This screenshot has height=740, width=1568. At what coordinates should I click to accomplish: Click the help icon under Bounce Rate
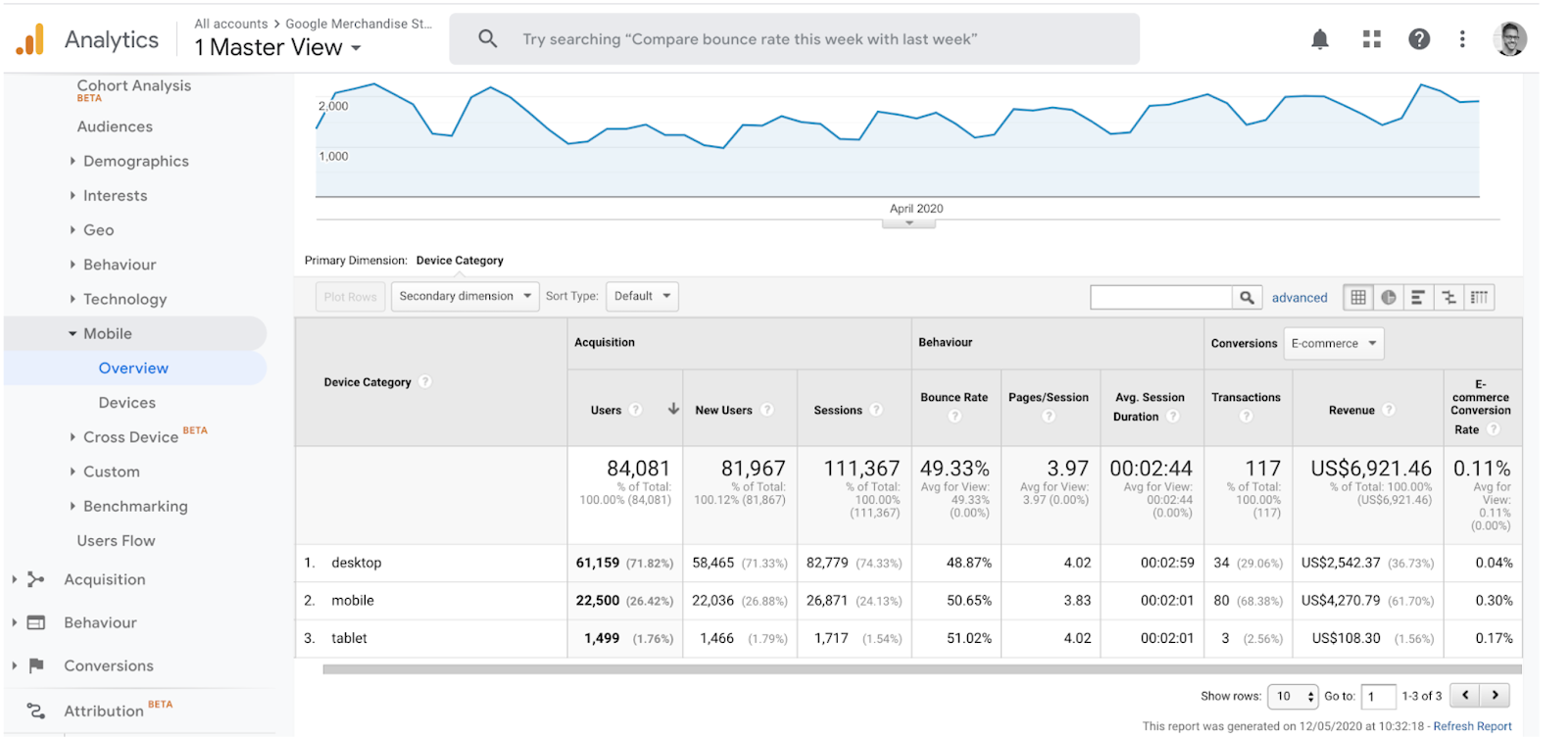(955, 417)
